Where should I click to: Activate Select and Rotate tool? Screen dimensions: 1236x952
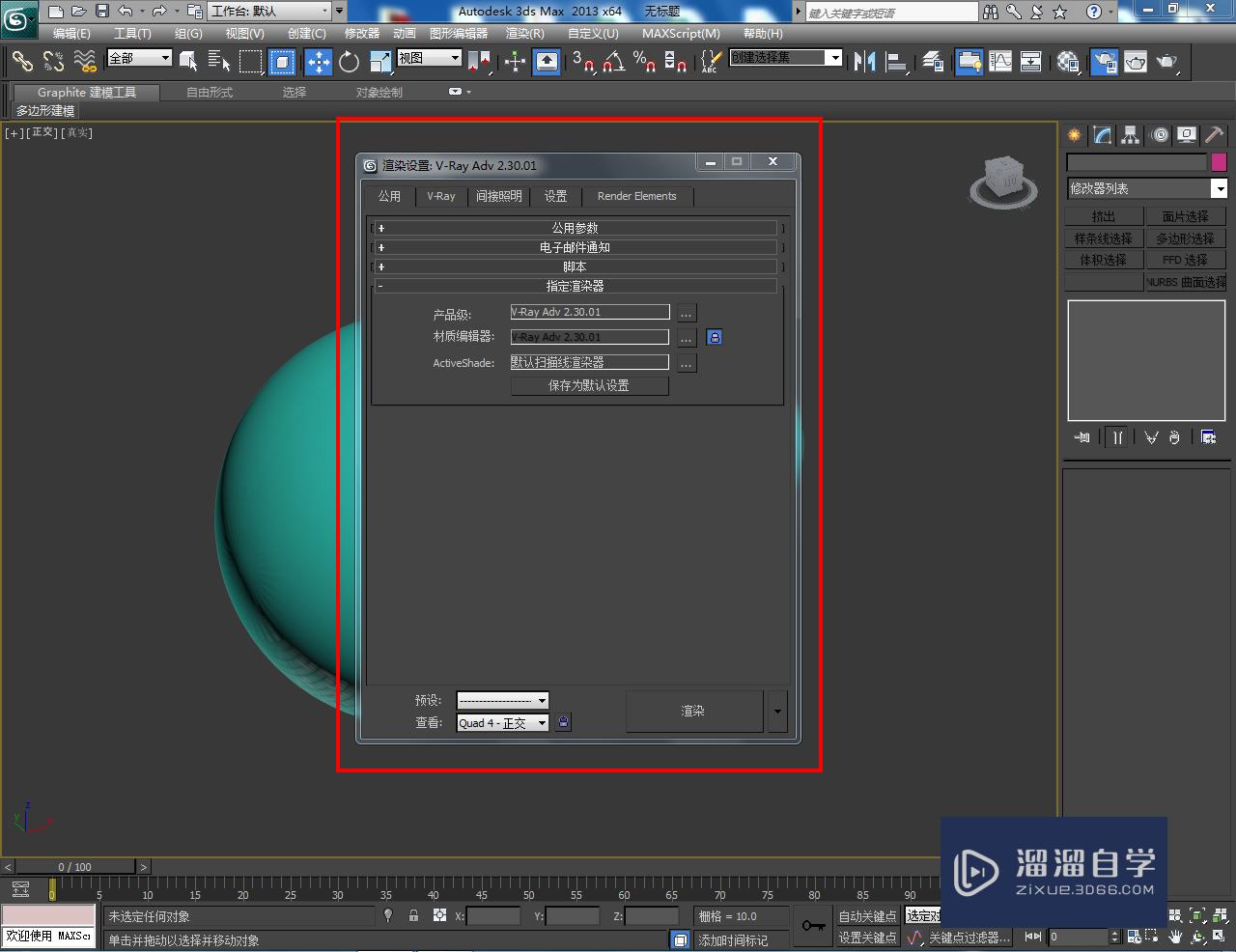[x=349, y=62]
